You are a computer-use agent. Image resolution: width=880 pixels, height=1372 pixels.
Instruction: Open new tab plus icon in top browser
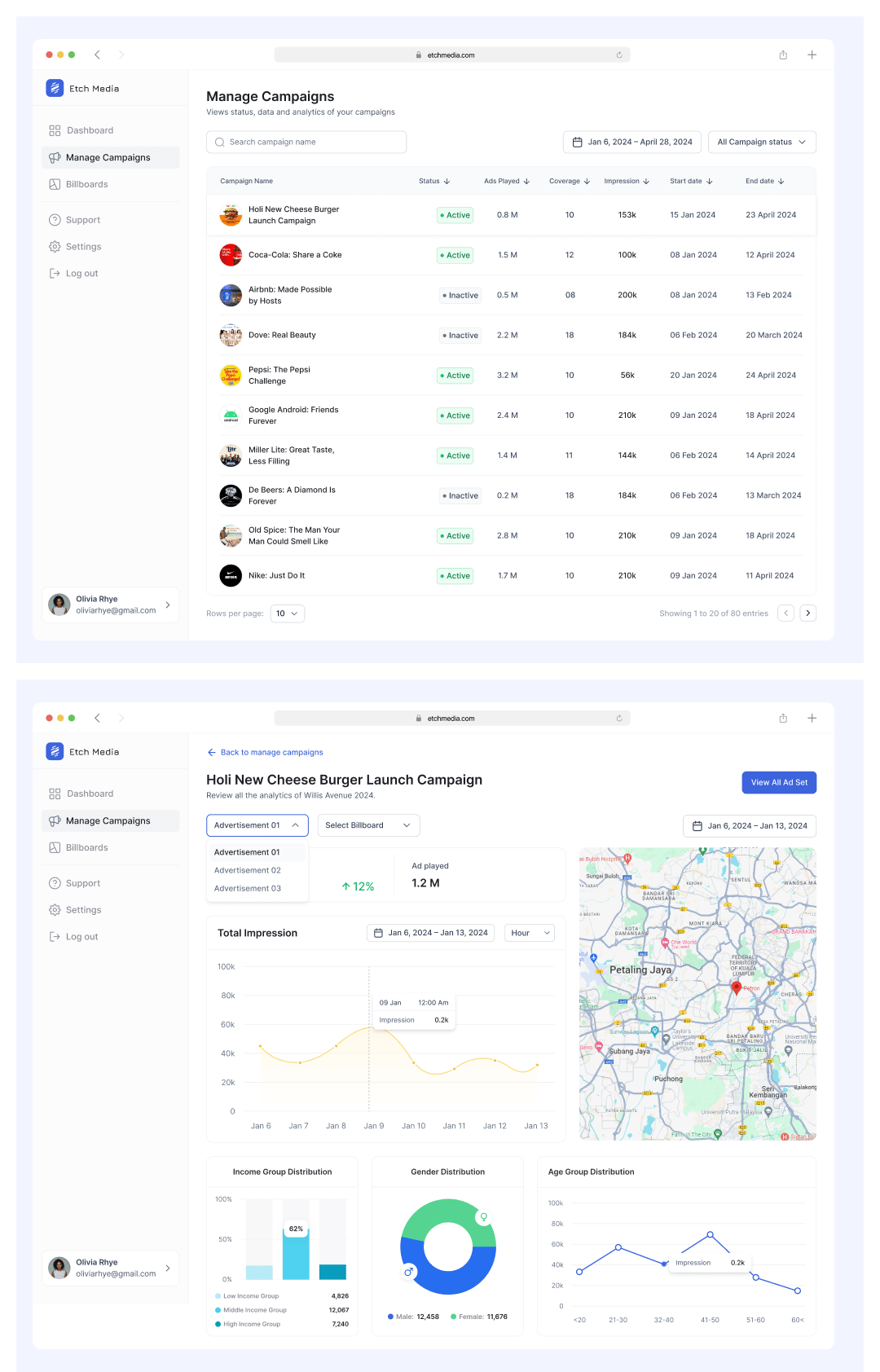(812, 55)
